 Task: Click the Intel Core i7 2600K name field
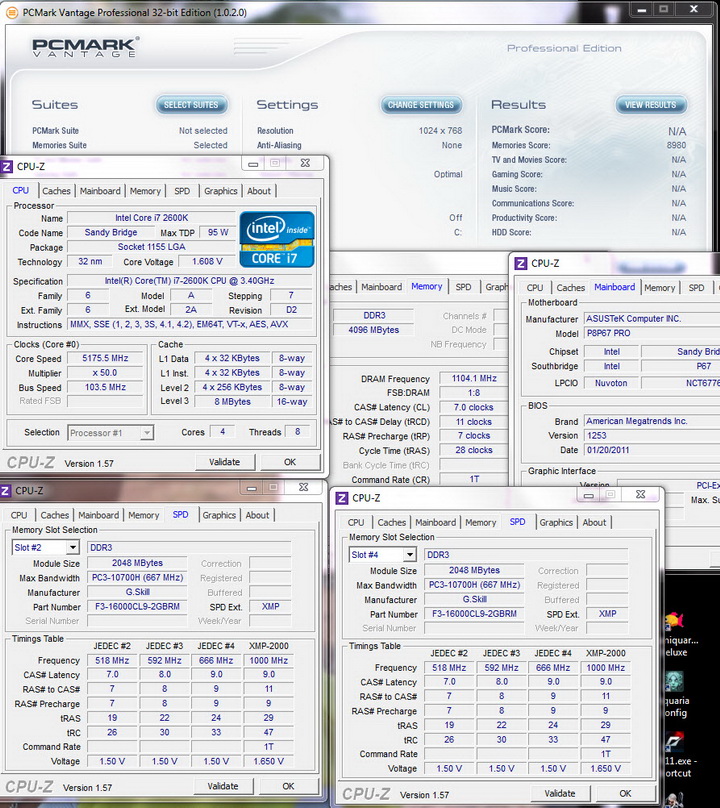pyautogui.click(x=152, y=218)
